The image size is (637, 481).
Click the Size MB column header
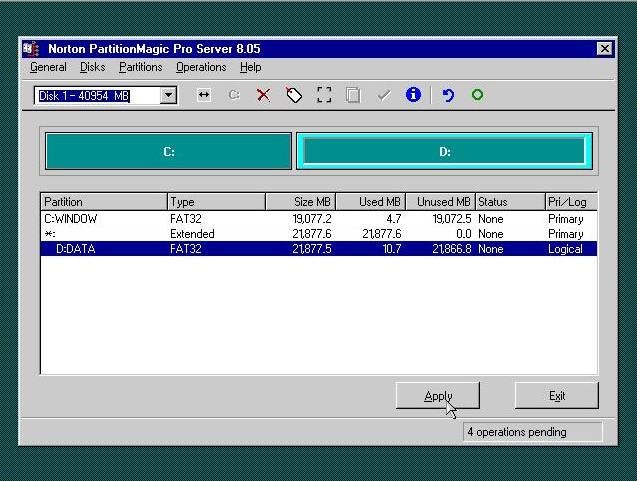(x=301, y=202)
